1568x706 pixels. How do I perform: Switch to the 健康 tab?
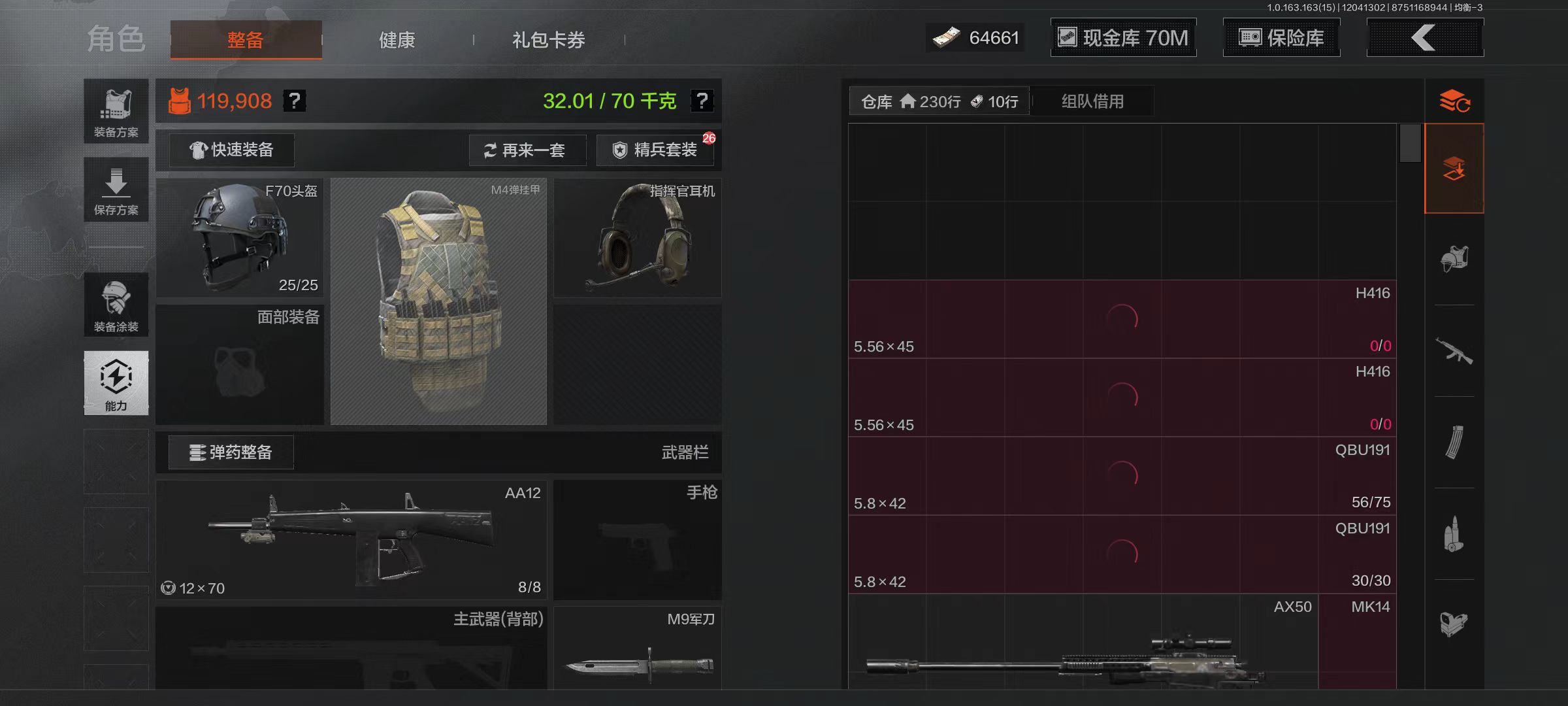click(x=397, y=40)
